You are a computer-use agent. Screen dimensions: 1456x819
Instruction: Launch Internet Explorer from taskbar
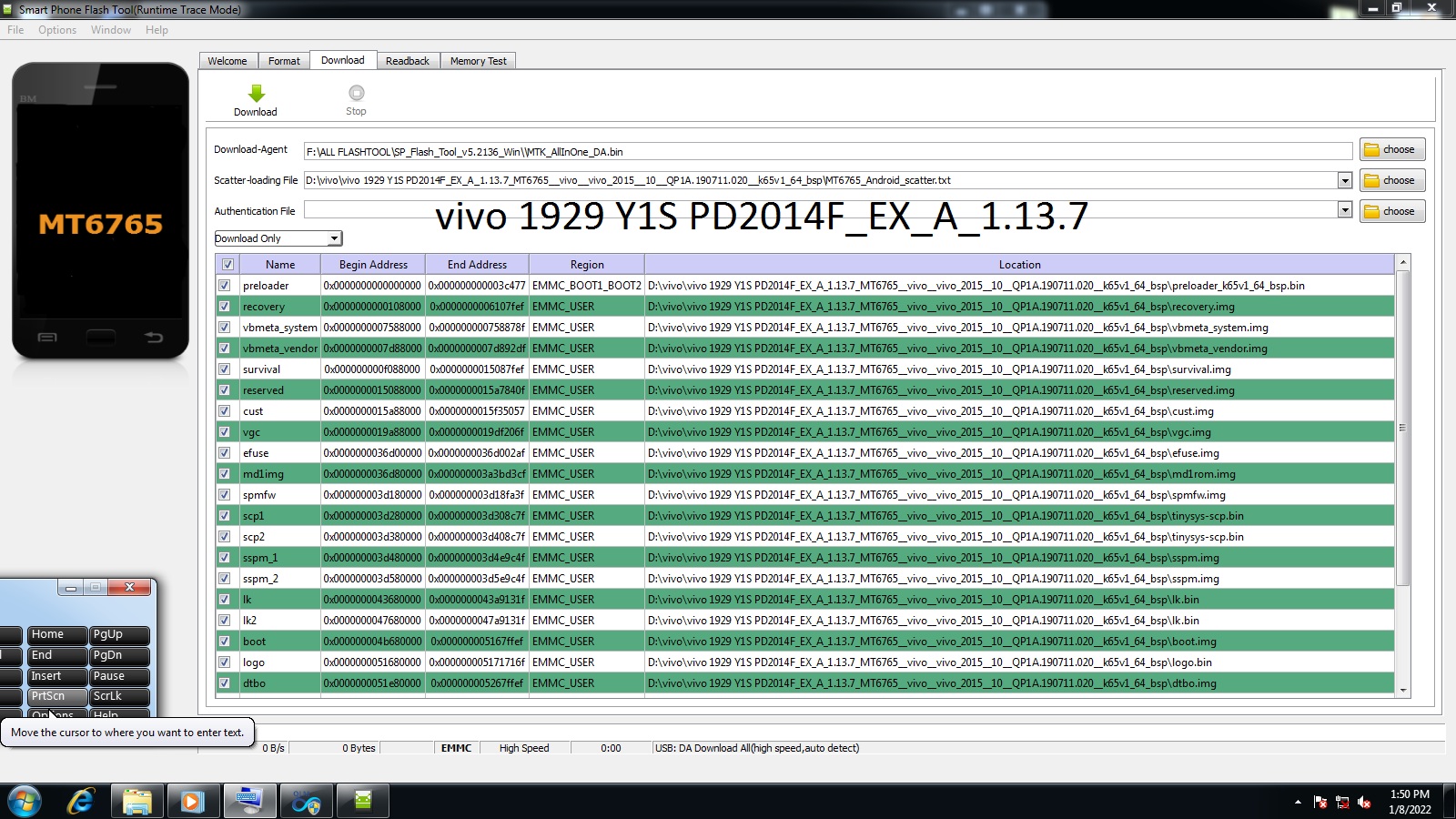point(81,801)
